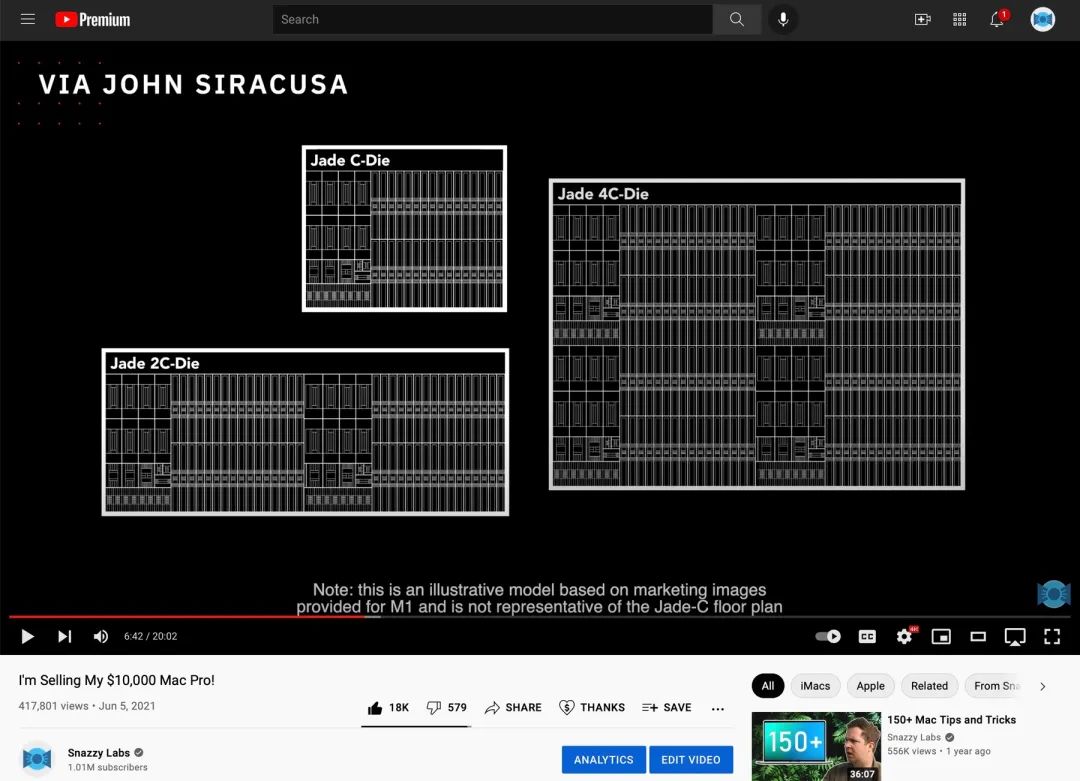
Task: Click Snazzy Labs under recommended video
Action: point(913,737)
